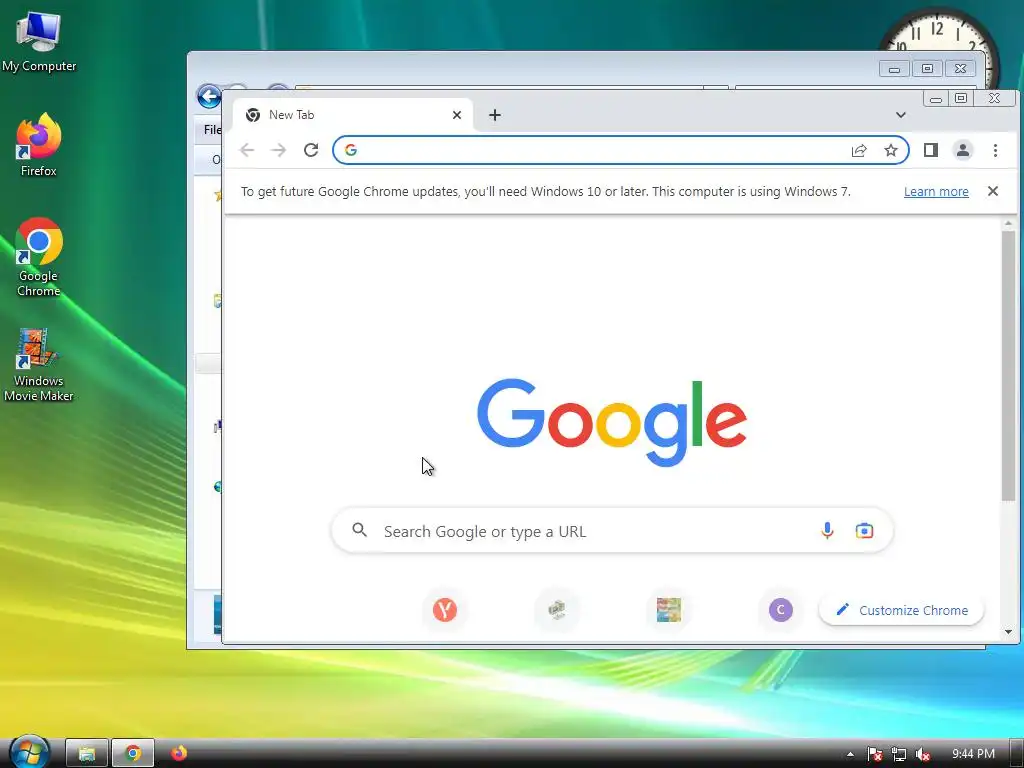Click the Chrome page scrollbar down arrow

pyautogui.click(x=1008, y=632)
